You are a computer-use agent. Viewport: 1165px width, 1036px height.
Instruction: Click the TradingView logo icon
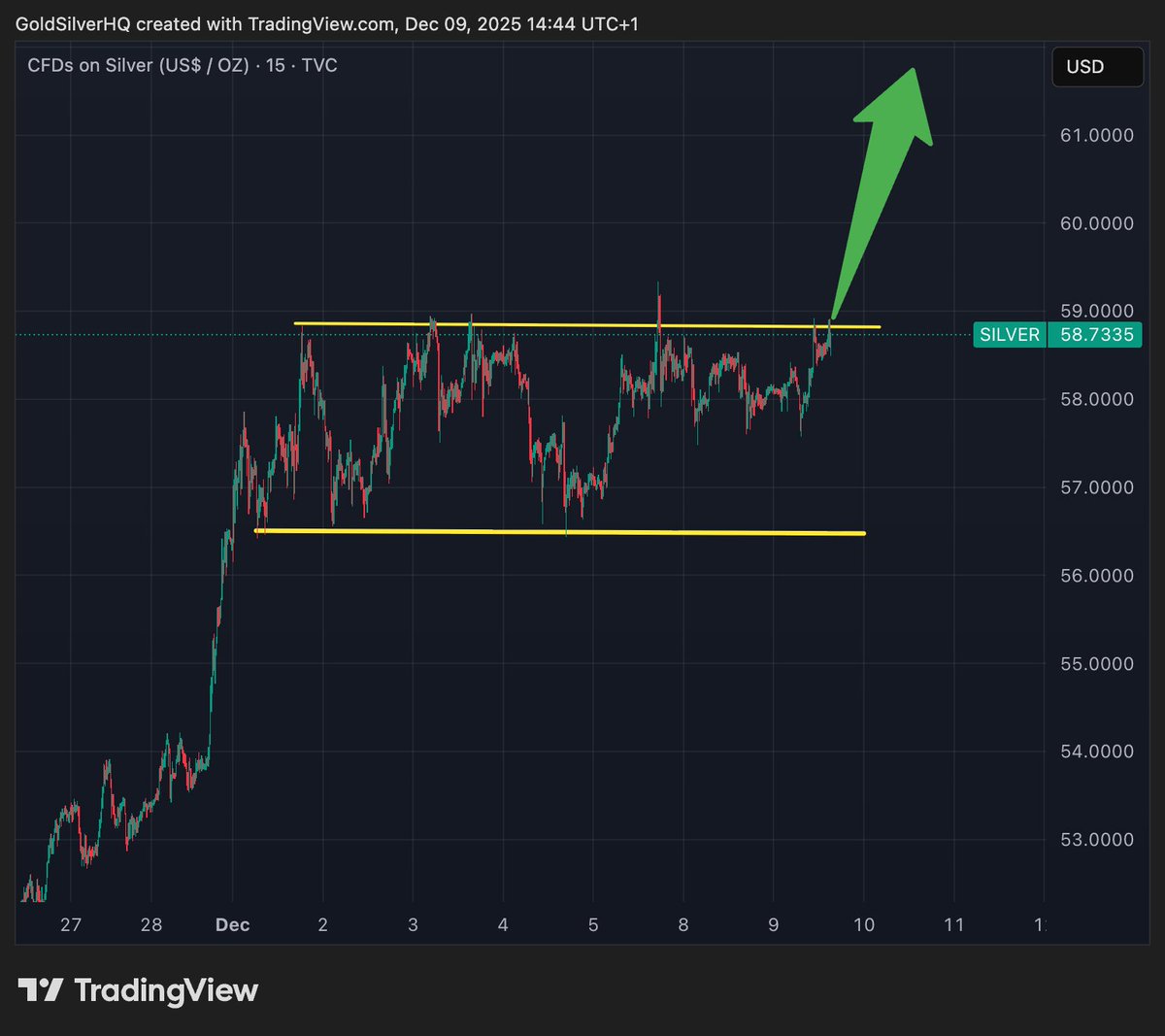[43, 990]
